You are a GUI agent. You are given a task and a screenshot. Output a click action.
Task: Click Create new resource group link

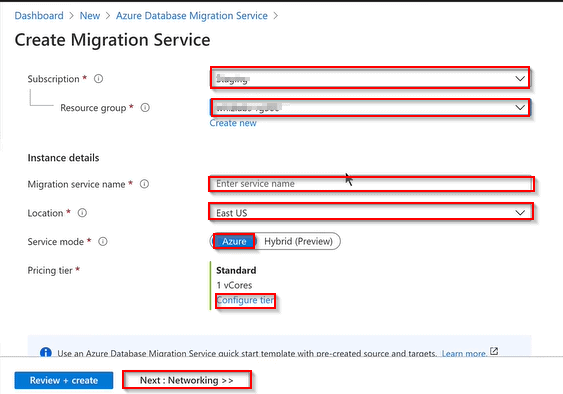233,123
